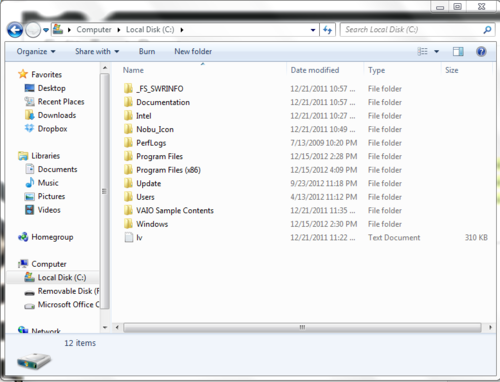Open the Music library
This screenshot has width=500, height=382.
[48, 183]
